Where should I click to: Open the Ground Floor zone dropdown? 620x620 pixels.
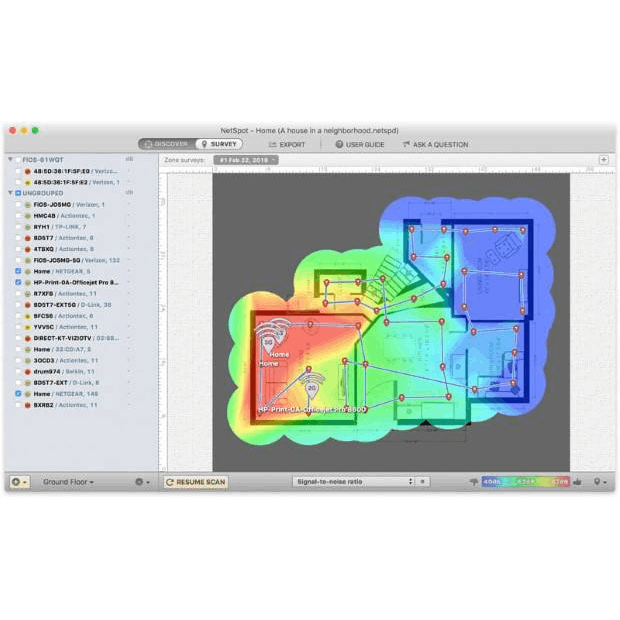(68, 482)
